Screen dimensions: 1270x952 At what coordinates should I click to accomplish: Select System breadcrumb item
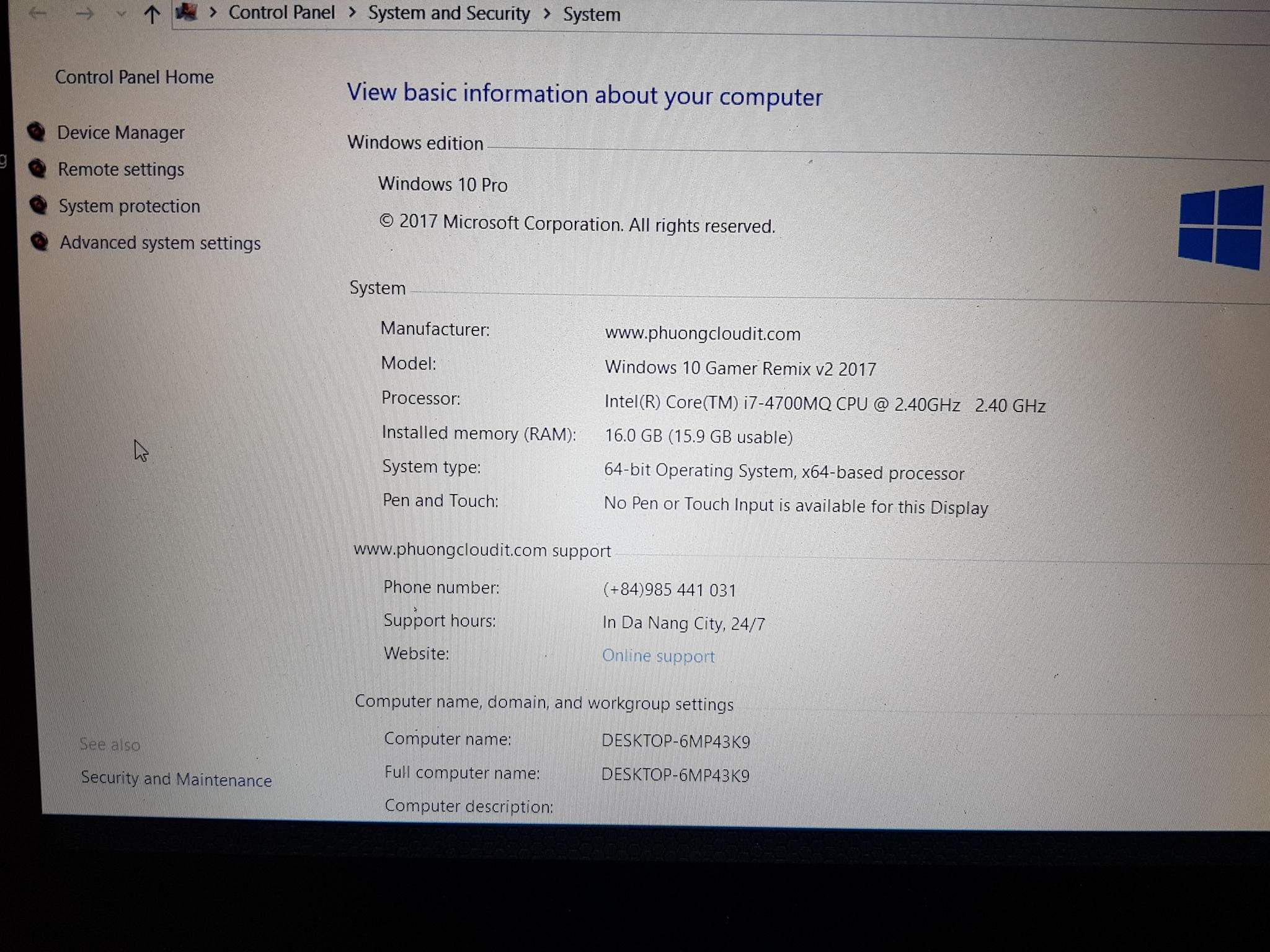(592, 15)
